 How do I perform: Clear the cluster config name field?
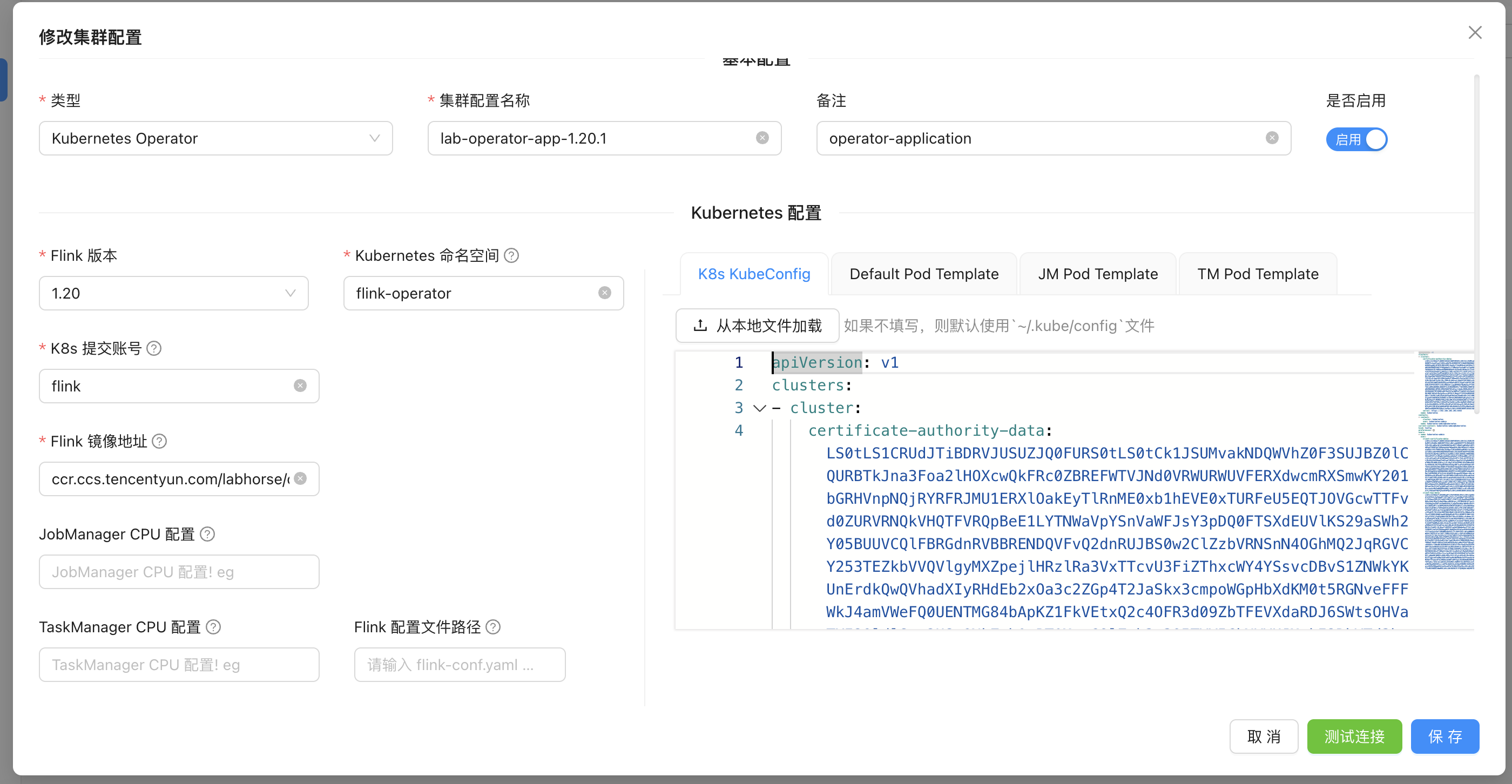coord(762,138)
